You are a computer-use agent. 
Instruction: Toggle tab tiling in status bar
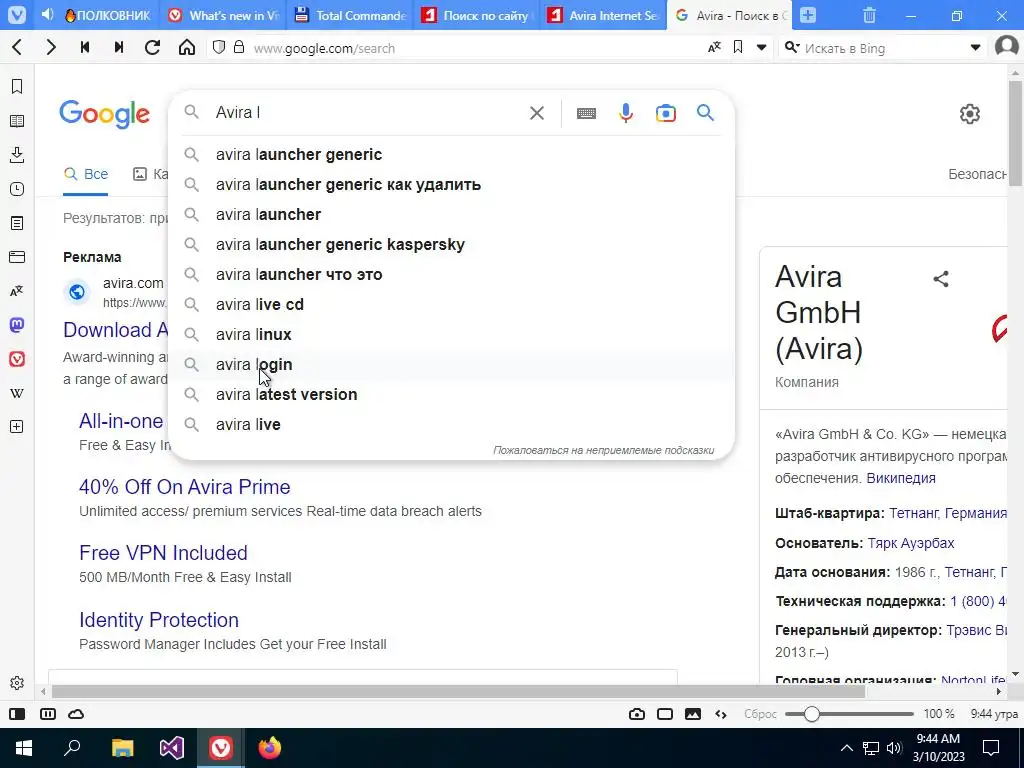pyautogui.click(x=48, y=714)
